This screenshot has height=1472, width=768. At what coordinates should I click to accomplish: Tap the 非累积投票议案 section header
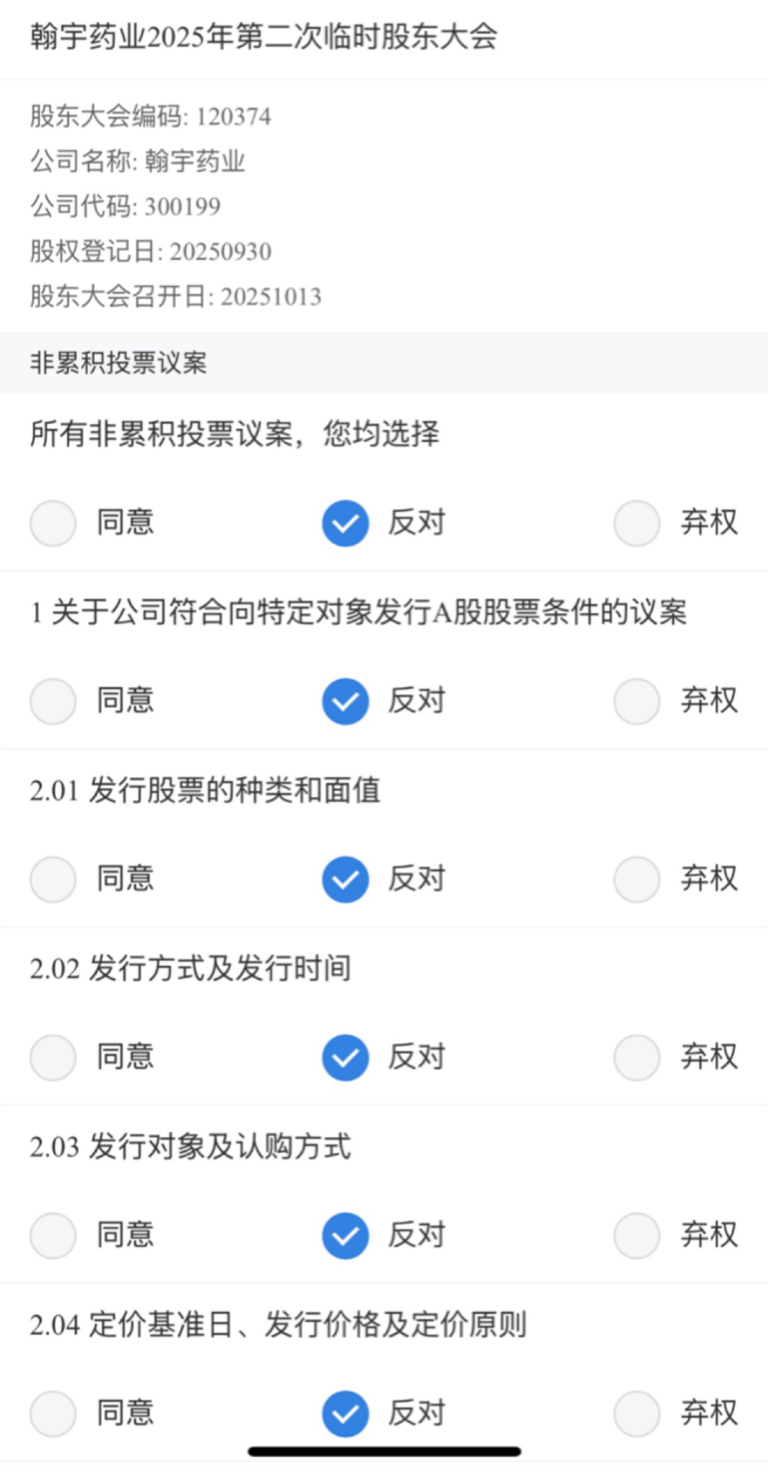point(119,363)
